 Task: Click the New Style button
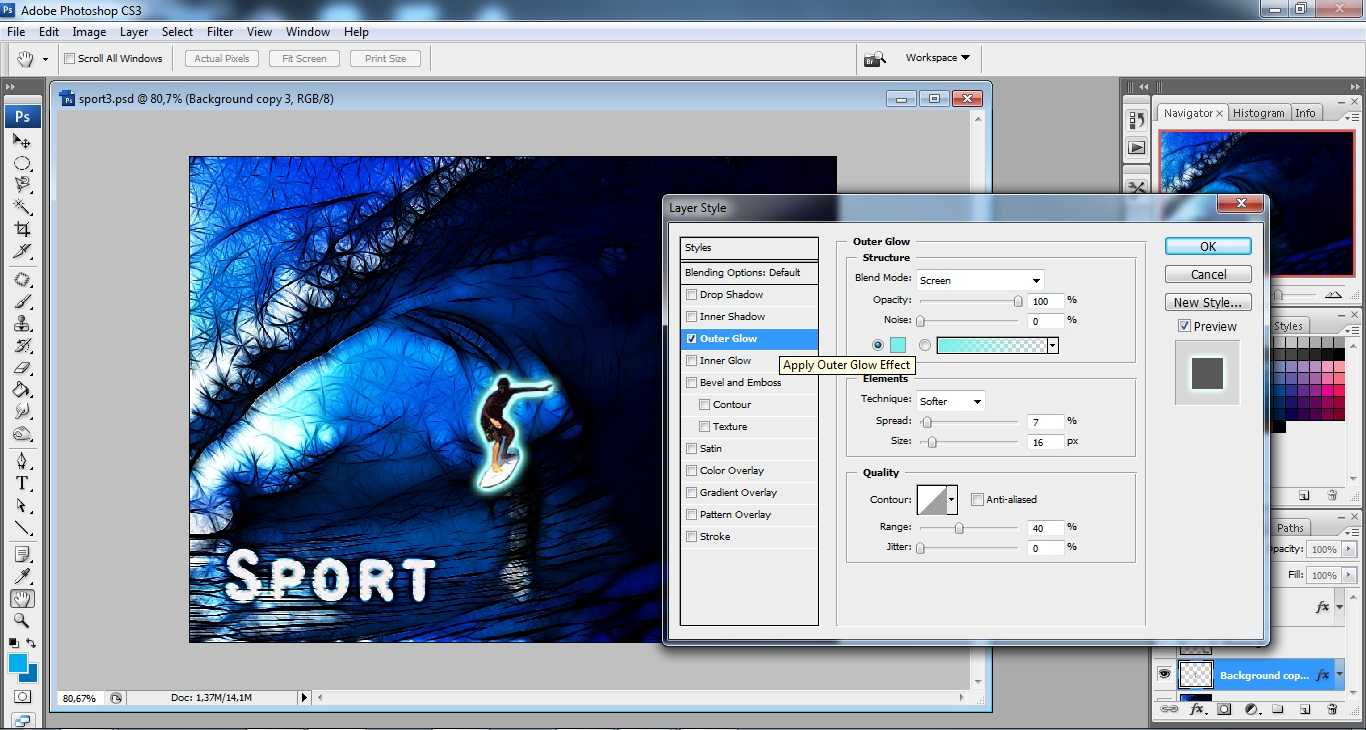tap(1208, 302)
